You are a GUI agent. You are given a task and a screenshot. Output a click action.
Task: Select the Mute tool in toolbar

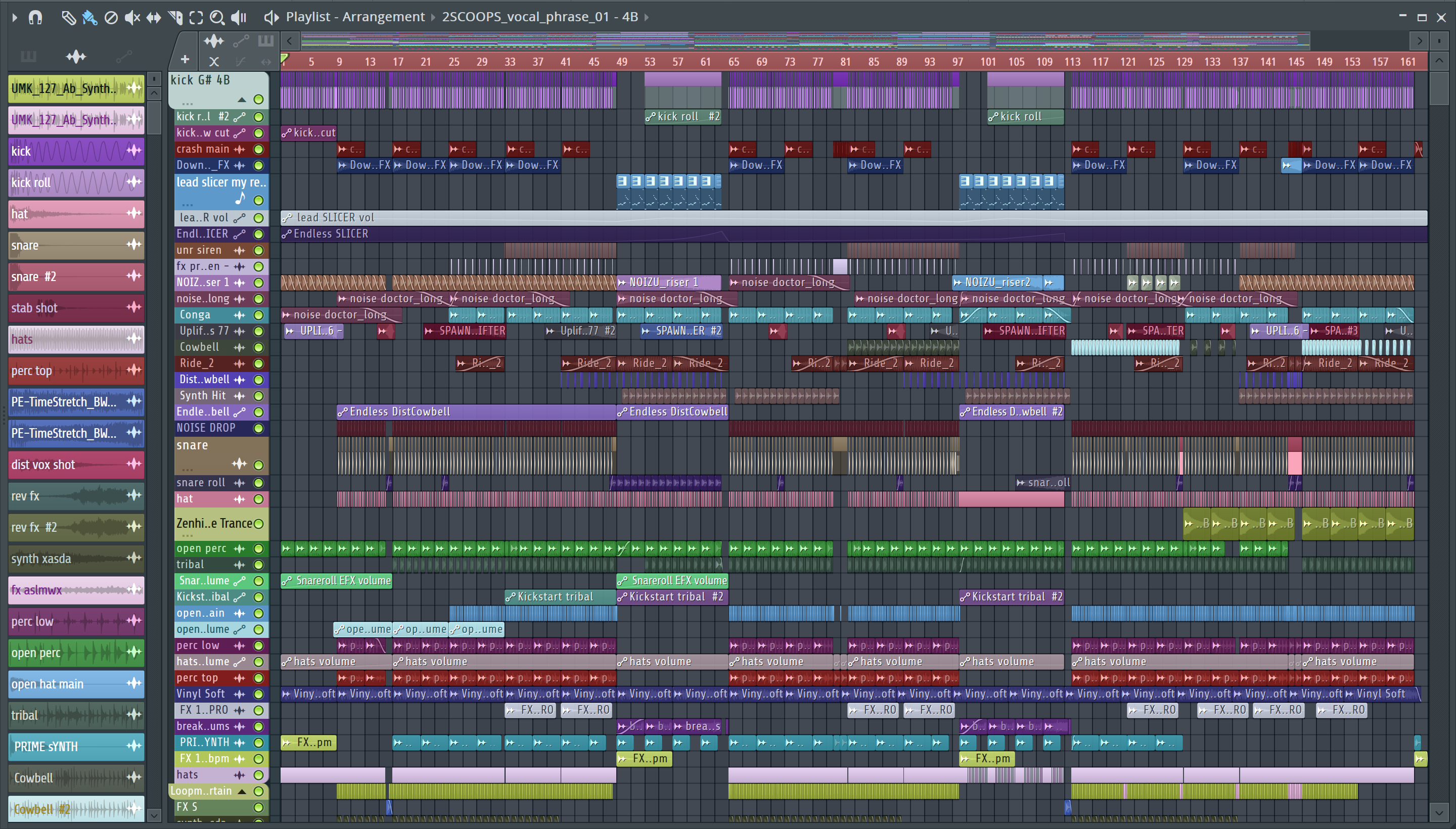pos(132,18)
